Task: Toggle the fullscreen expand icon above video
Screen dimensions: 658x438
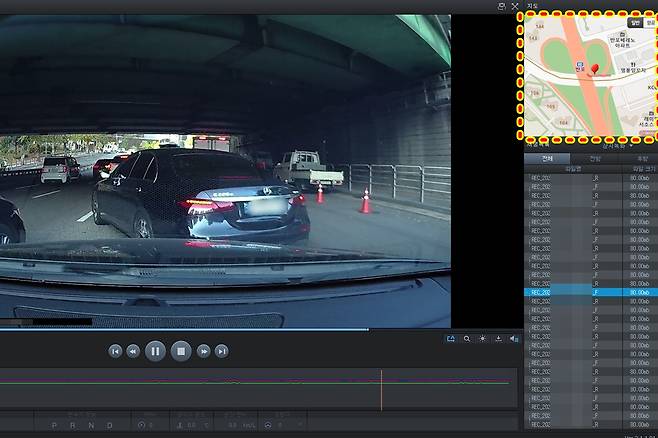Action: [515, 6]
